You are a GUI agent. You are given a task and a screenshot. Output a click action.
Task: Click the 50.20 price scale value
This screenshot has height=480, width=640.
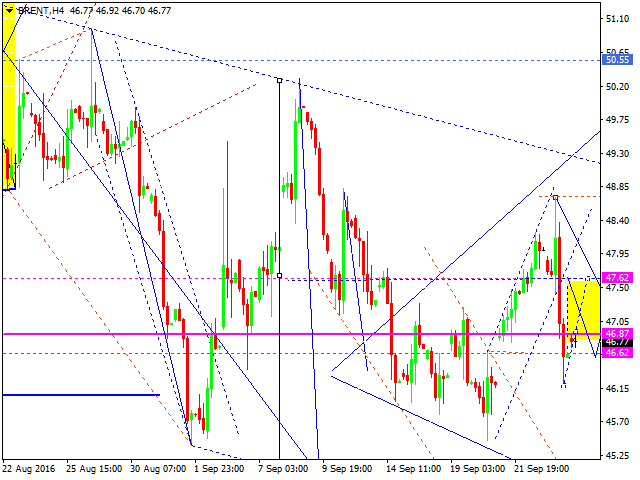[617, 86]
